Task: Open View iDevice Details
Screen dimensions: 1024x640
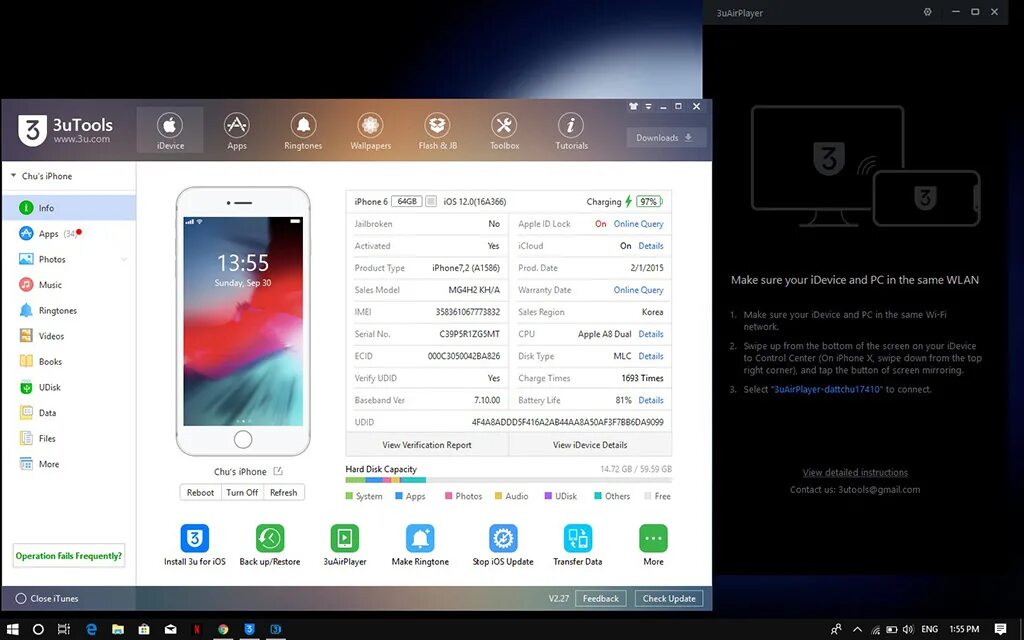Action: [590, 445]
